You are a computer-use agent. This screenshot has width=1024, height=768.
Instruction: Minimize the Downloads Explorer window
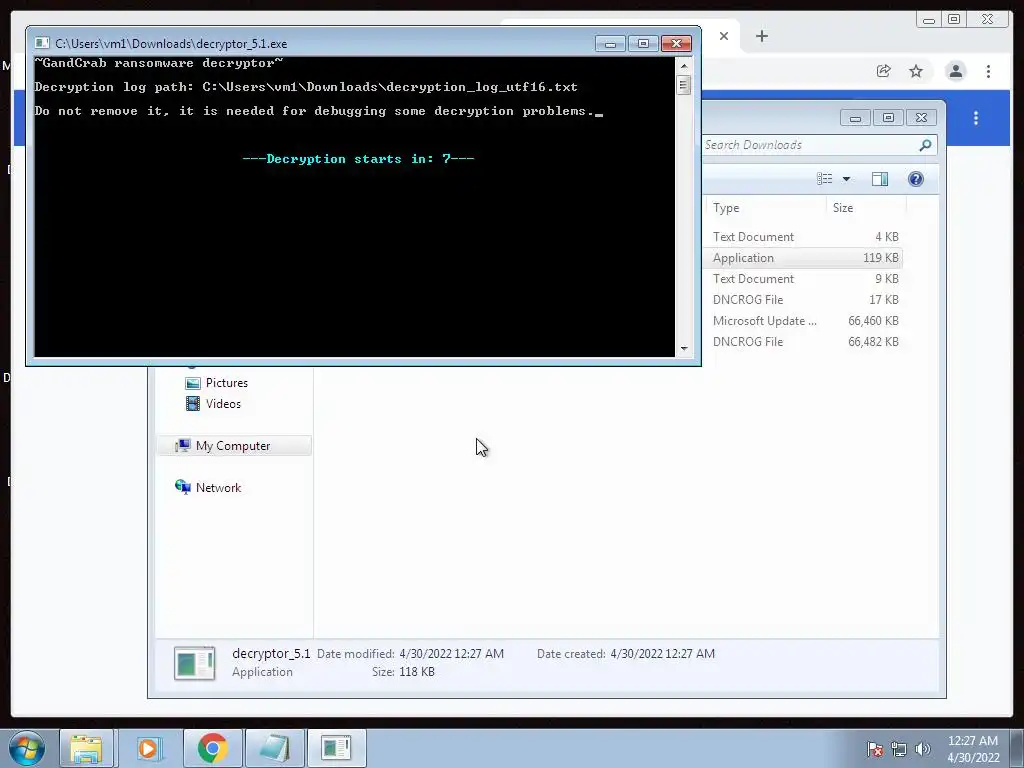point(855,118)
